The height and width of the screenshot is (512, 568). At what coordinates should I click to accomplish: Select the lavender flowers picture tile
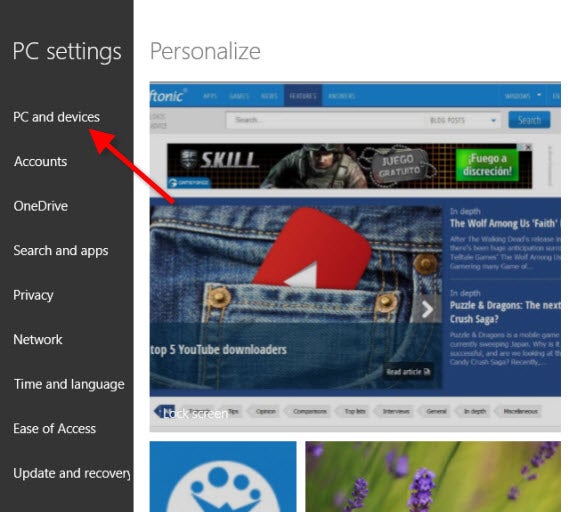click(x=433, y=476)
